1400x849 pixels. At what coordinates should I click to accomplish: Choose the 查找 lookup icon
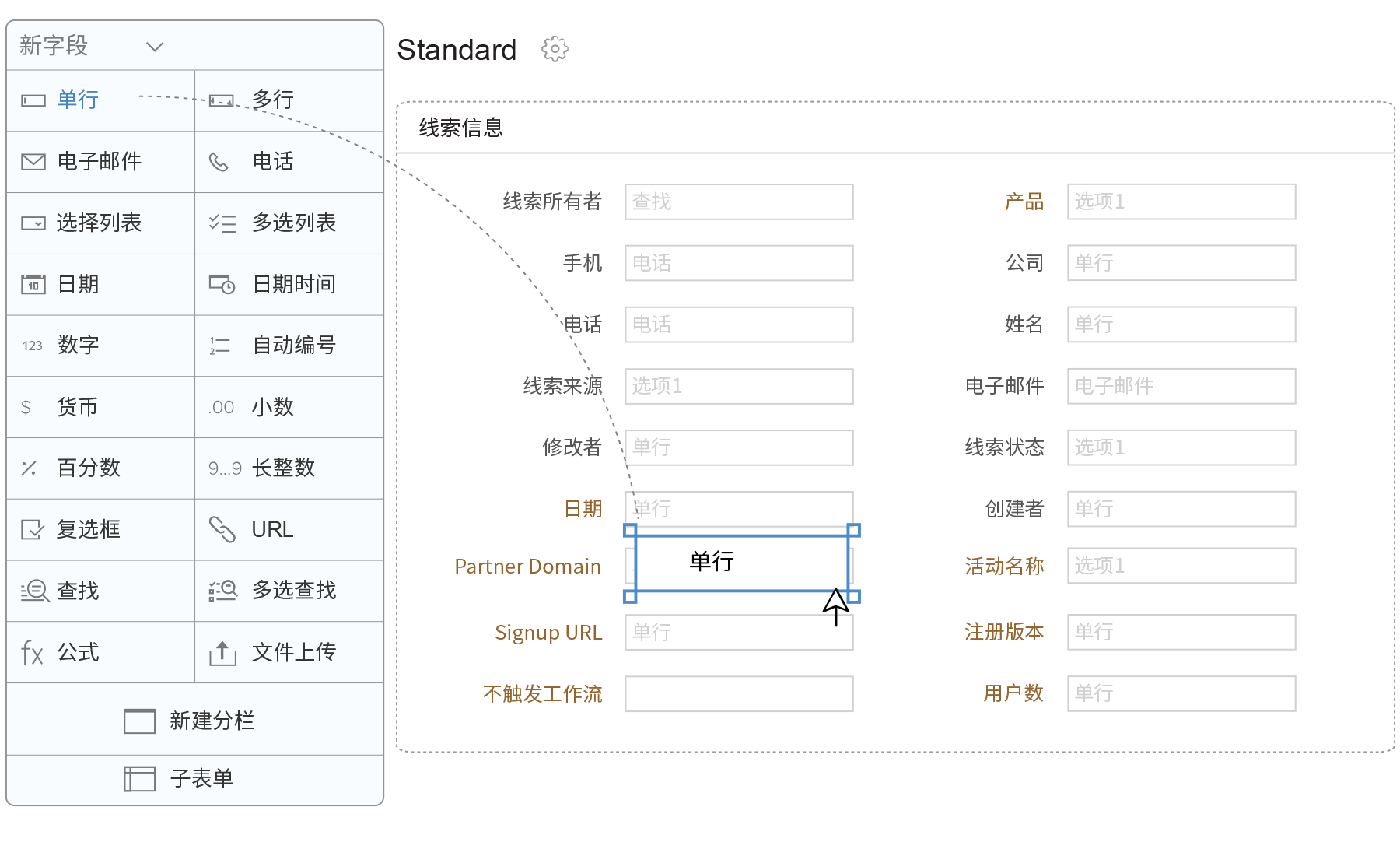coord(35,591)
